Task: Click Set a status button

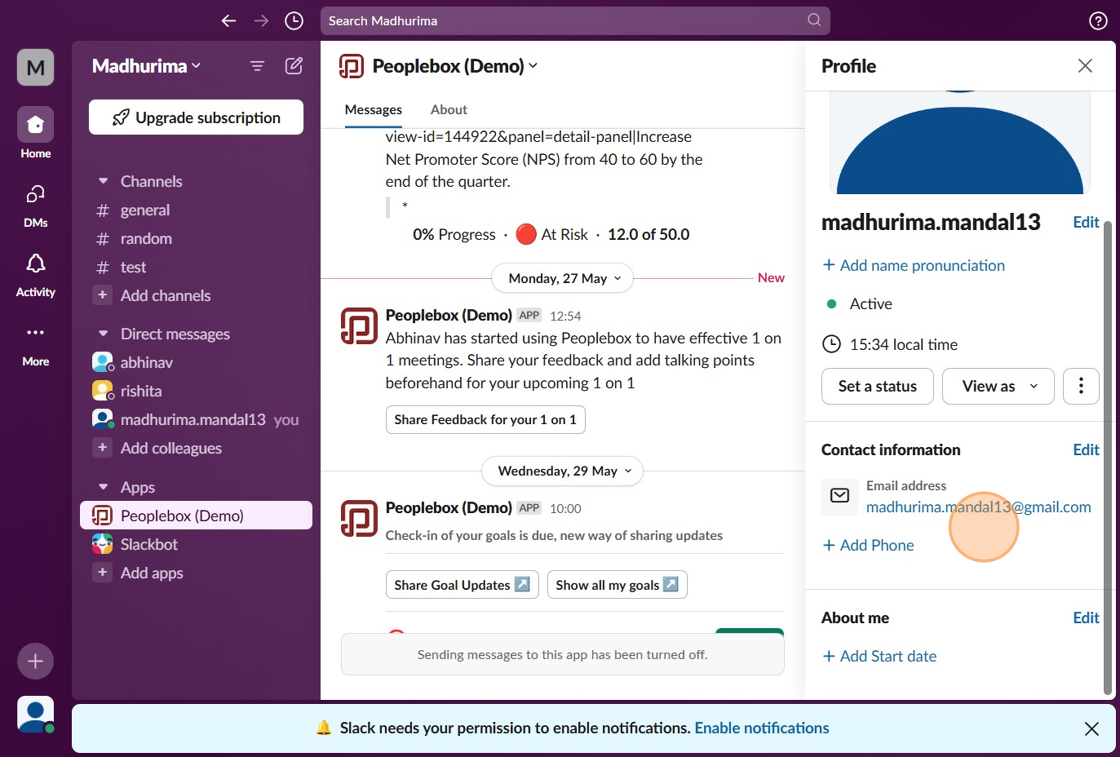Action: point(877,386)
